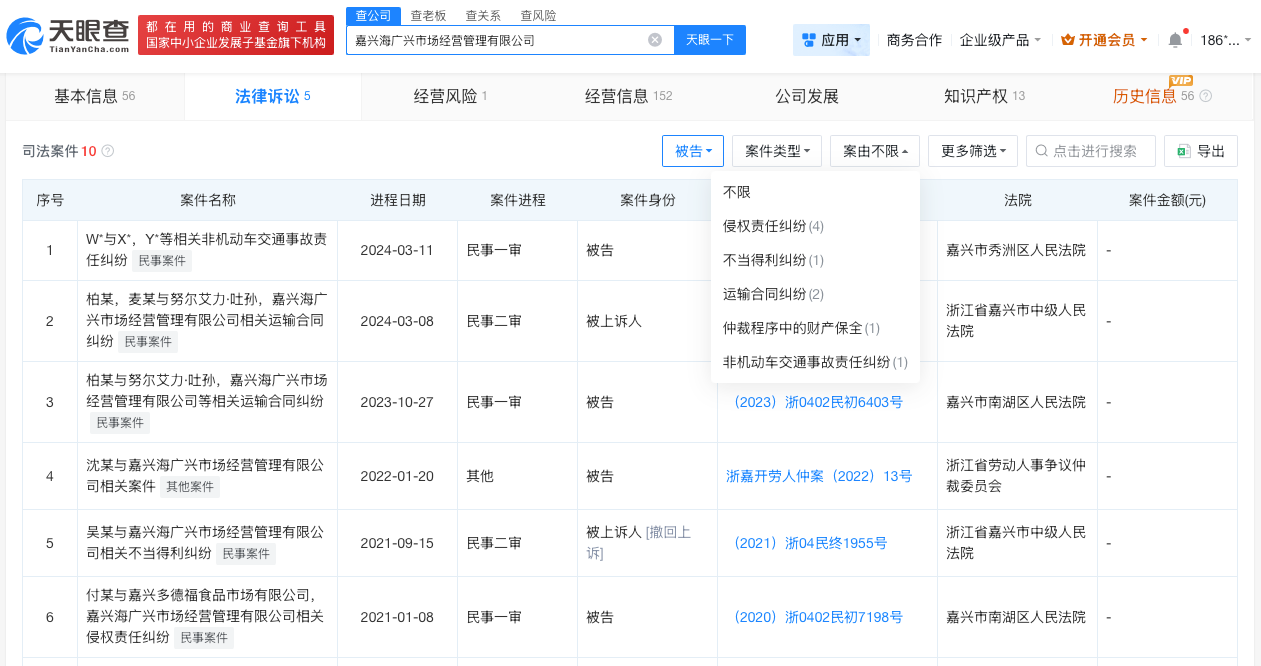The width and height of the screenshot is (1261, 666).
Task: Filter by 侵权责任纠纷 (4)
Action: click(x=815, y=226)
